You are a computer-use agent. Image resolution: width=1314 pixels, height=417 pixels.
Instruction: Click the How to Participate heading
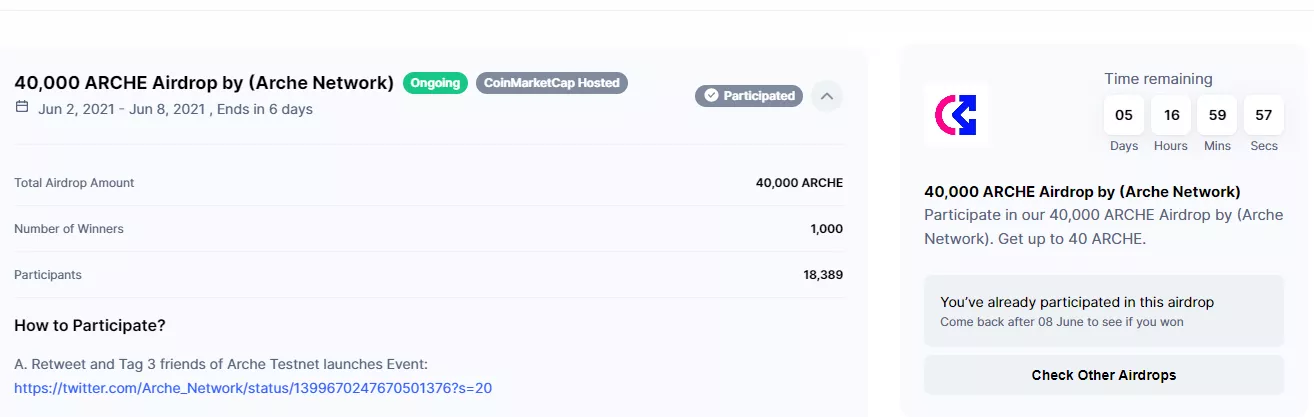(x=90, y=326)
